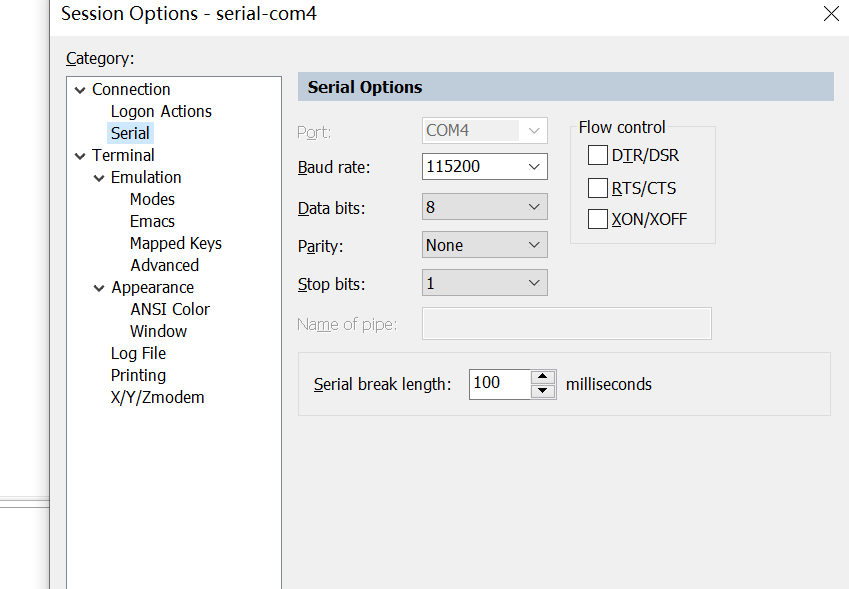This screenshot has height=589, width=849.
Task: Decrease serial break length with down arrow
Action: coord(543,391)
